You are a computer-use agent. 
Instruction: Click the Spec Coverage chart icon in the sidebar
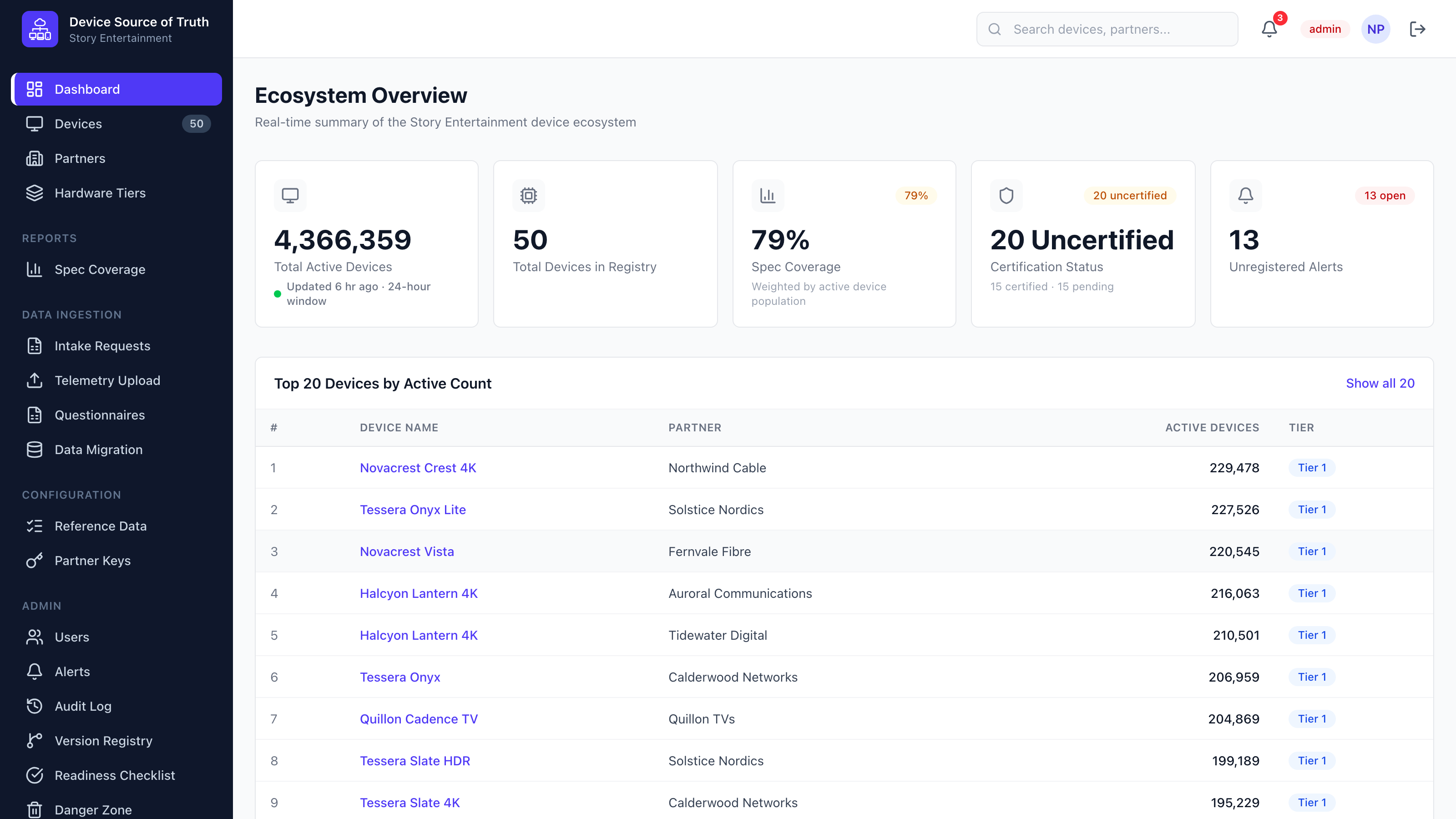tap(35, 270)
